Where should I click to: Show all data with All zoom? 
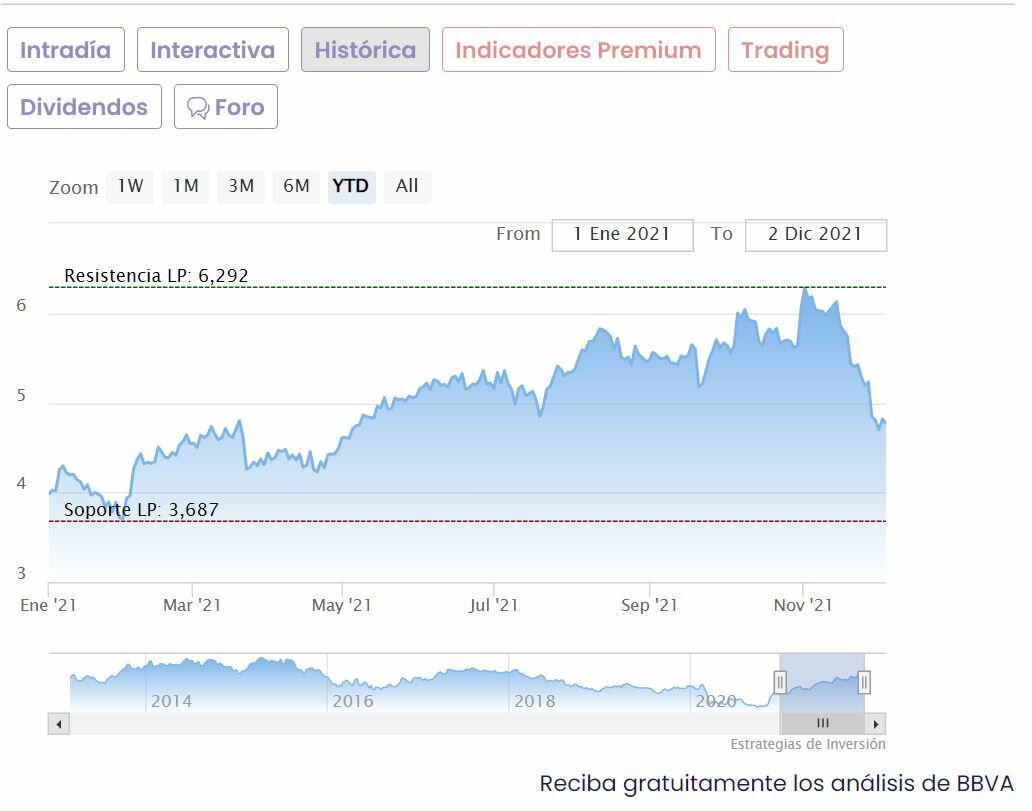point(407,186)
